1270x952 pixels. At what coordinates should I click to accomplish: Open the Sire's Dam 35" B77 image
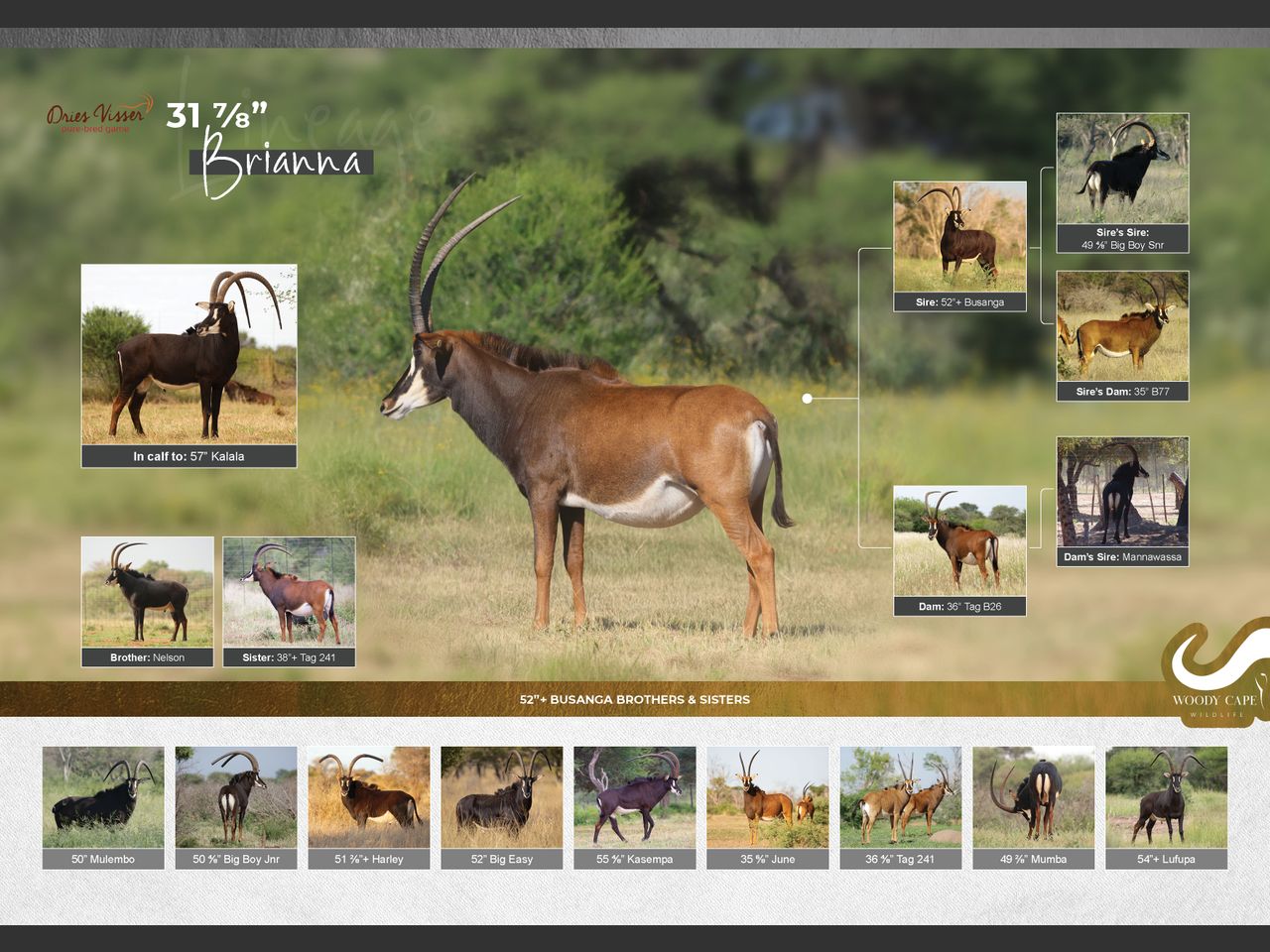click(x=1122, y=326)
